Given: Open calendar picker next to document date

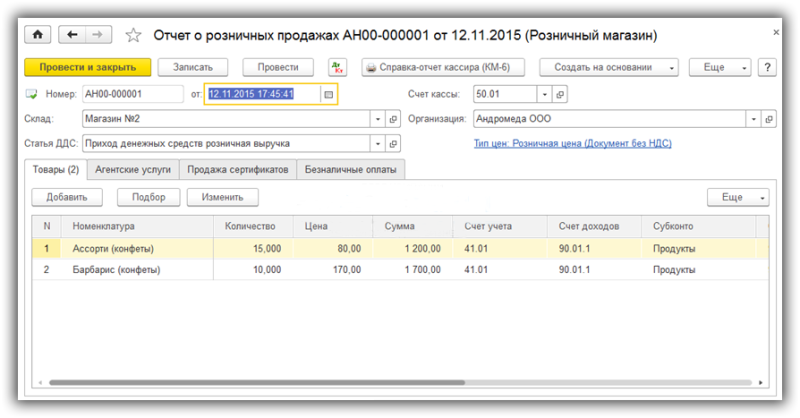Looking at the screenshot, I should [329, 94].
